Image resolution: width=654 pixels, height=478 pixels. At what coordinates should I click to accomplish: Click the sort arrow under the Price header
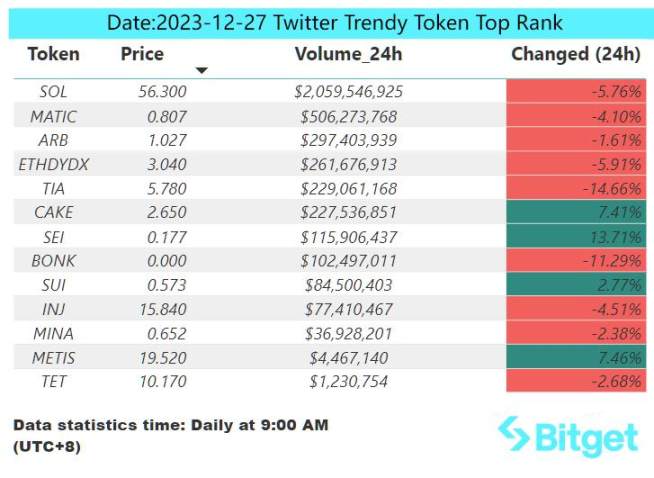202,71
